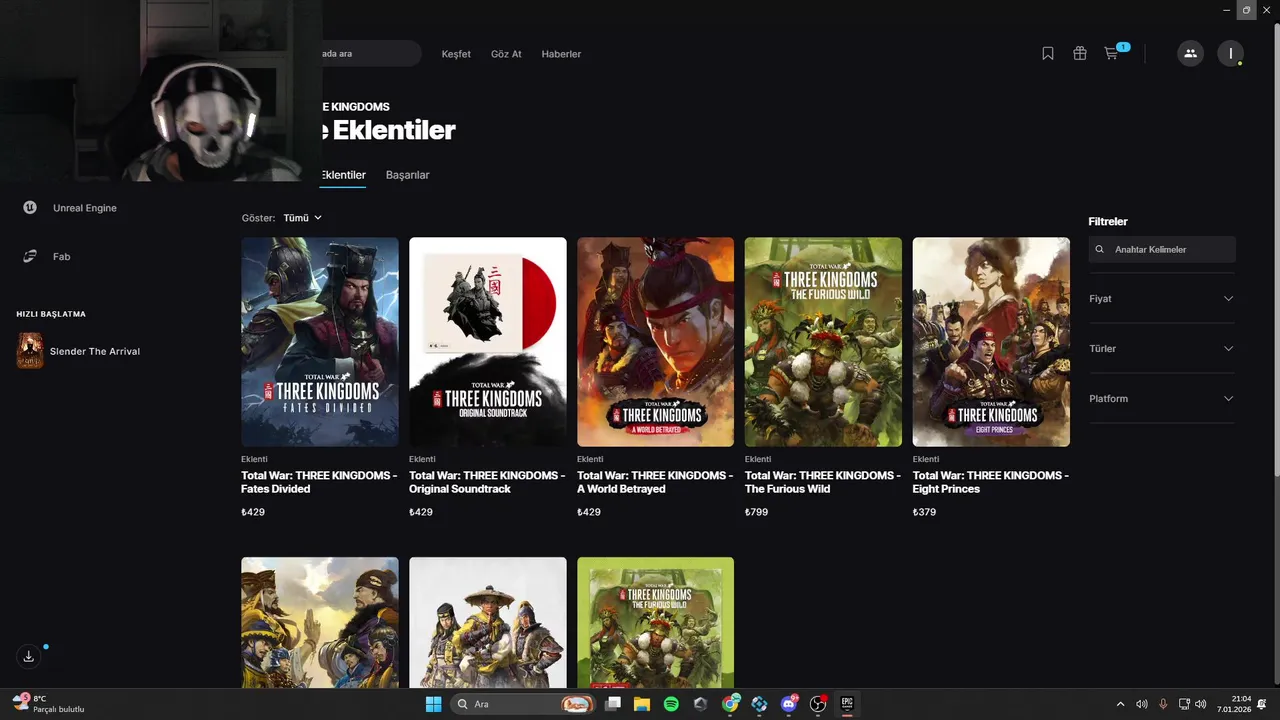Open the shopping cart
The width and height of the screenshot is (1280, 720).
tap(1111, 54)
